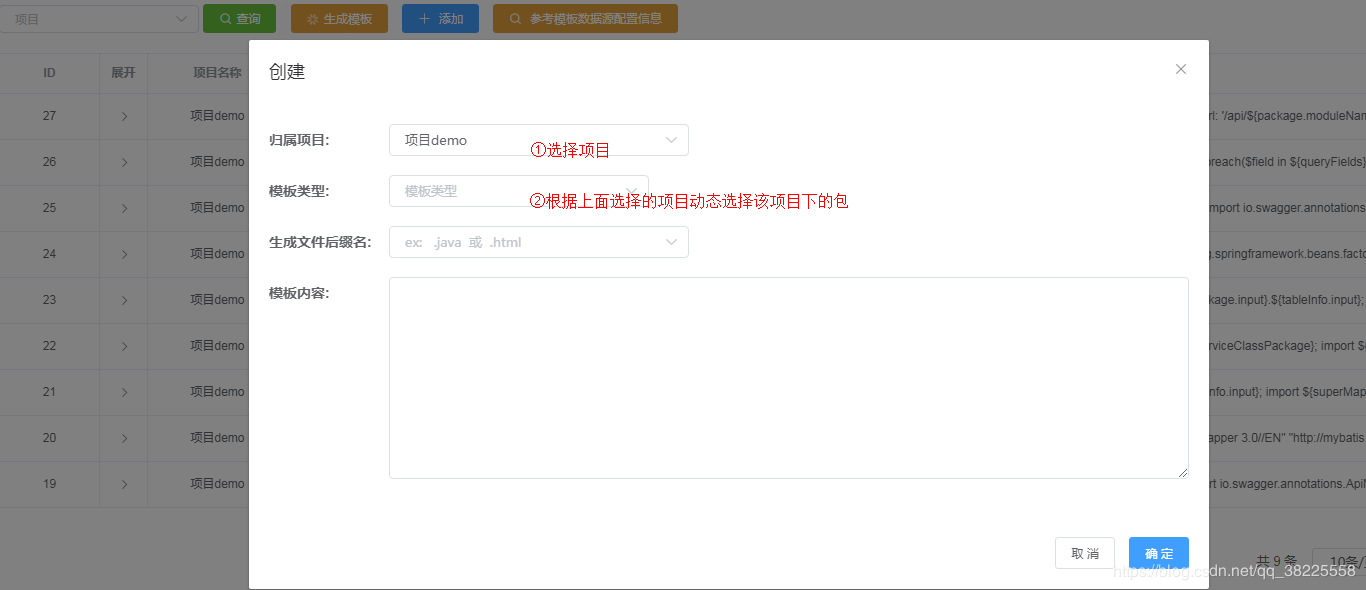
Task: Expand row with ID 20
Action: tap(124, 438)
